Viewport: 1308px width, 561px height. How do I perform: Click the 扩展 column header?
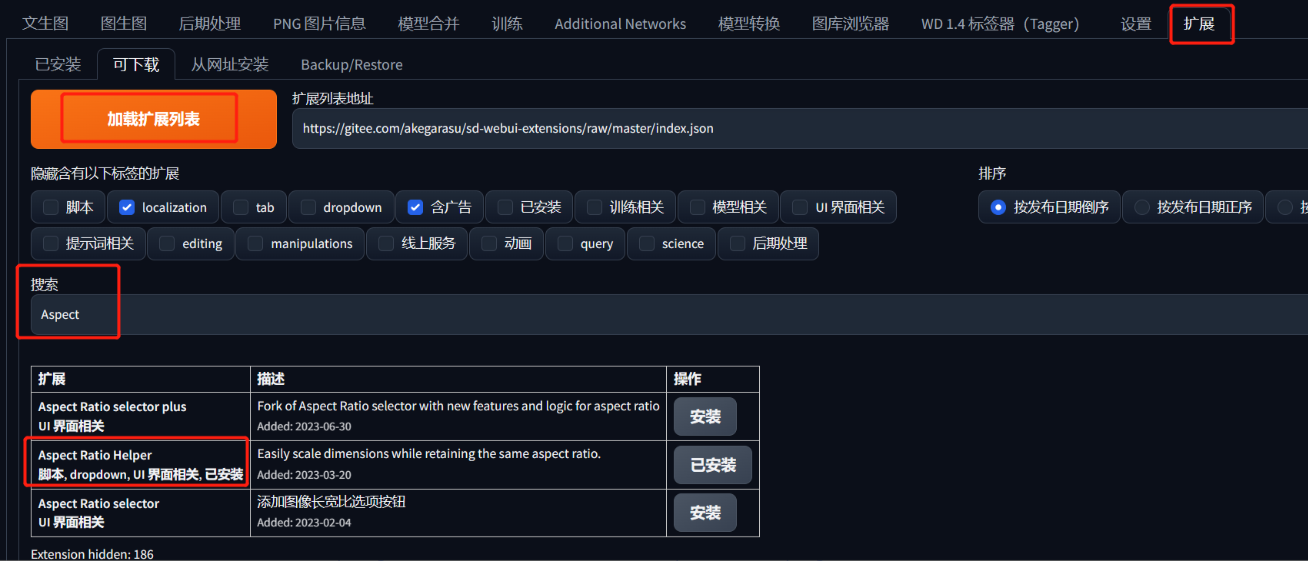point(51,379)
